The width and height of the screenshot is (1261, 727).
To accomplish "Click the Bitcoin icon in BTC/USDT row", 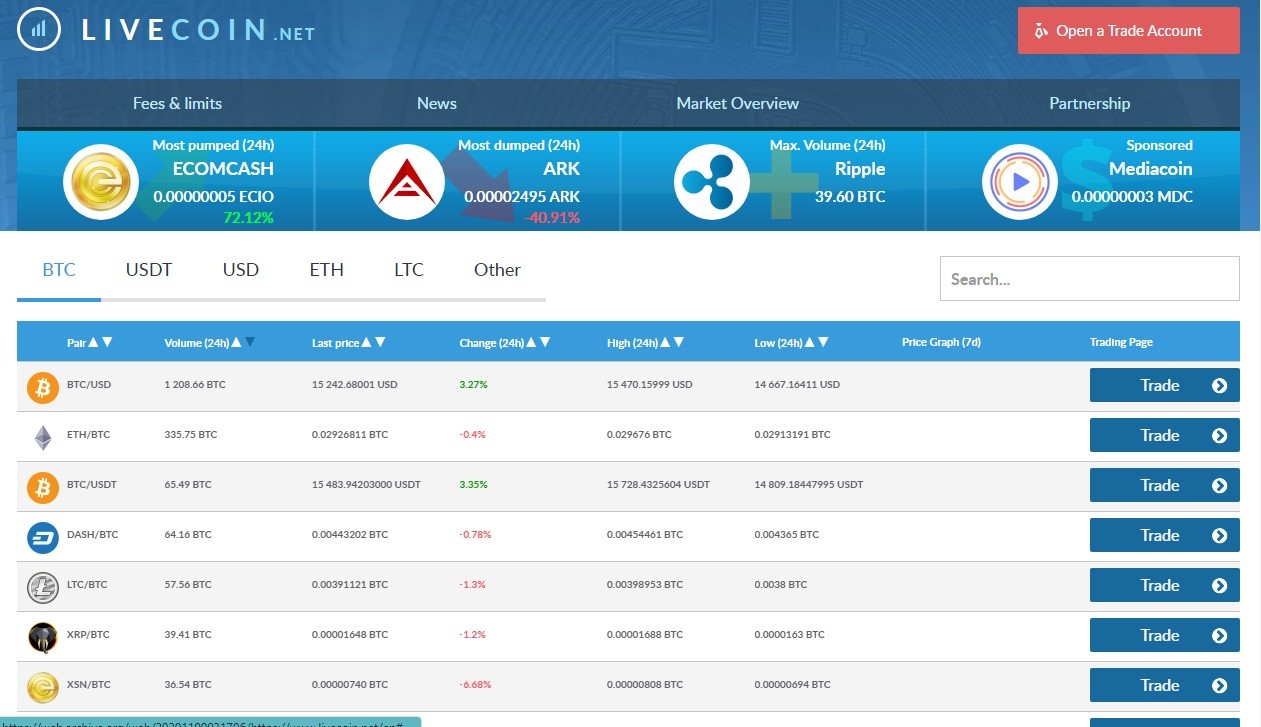I will (x=43, y=487).
